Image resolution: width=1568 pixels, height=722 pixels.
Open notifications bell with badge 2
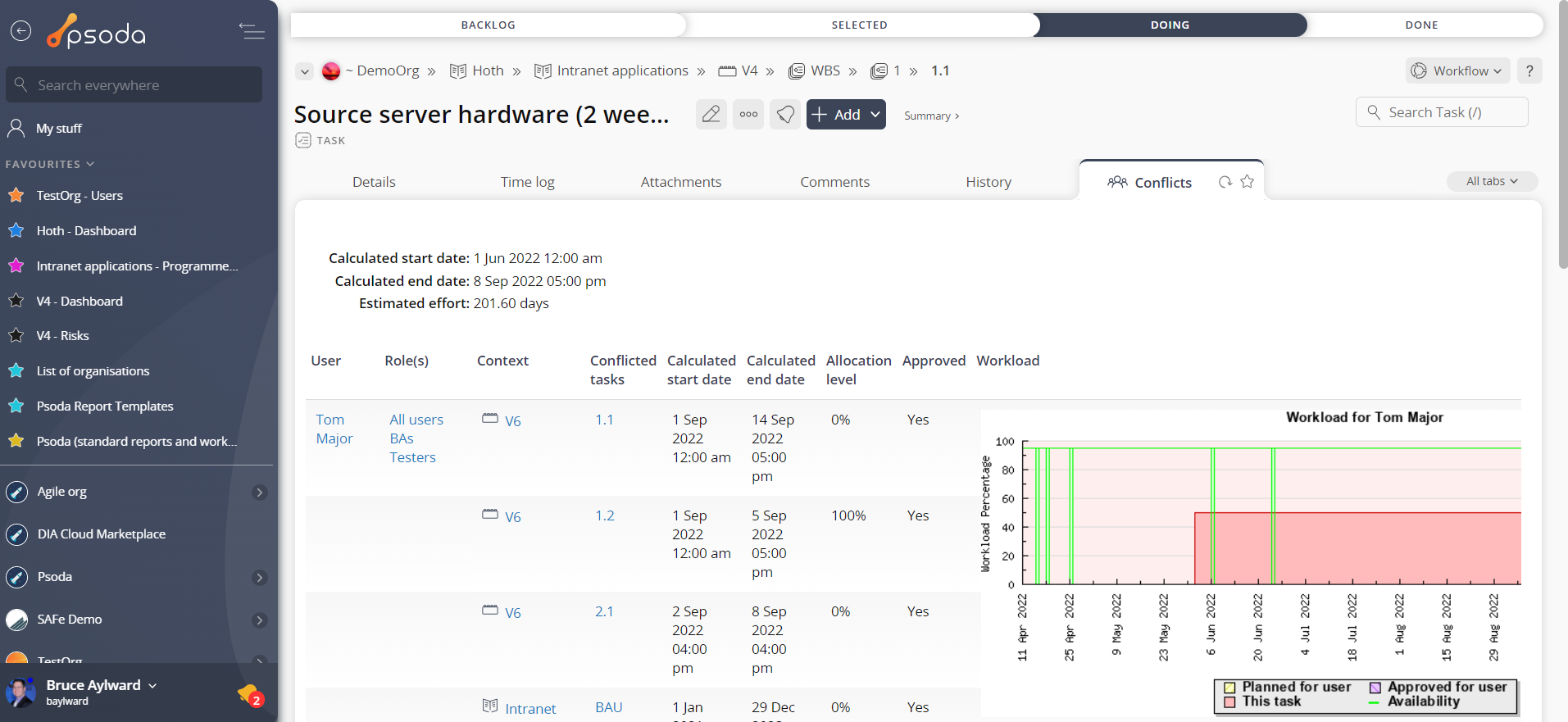click(249, 695)
